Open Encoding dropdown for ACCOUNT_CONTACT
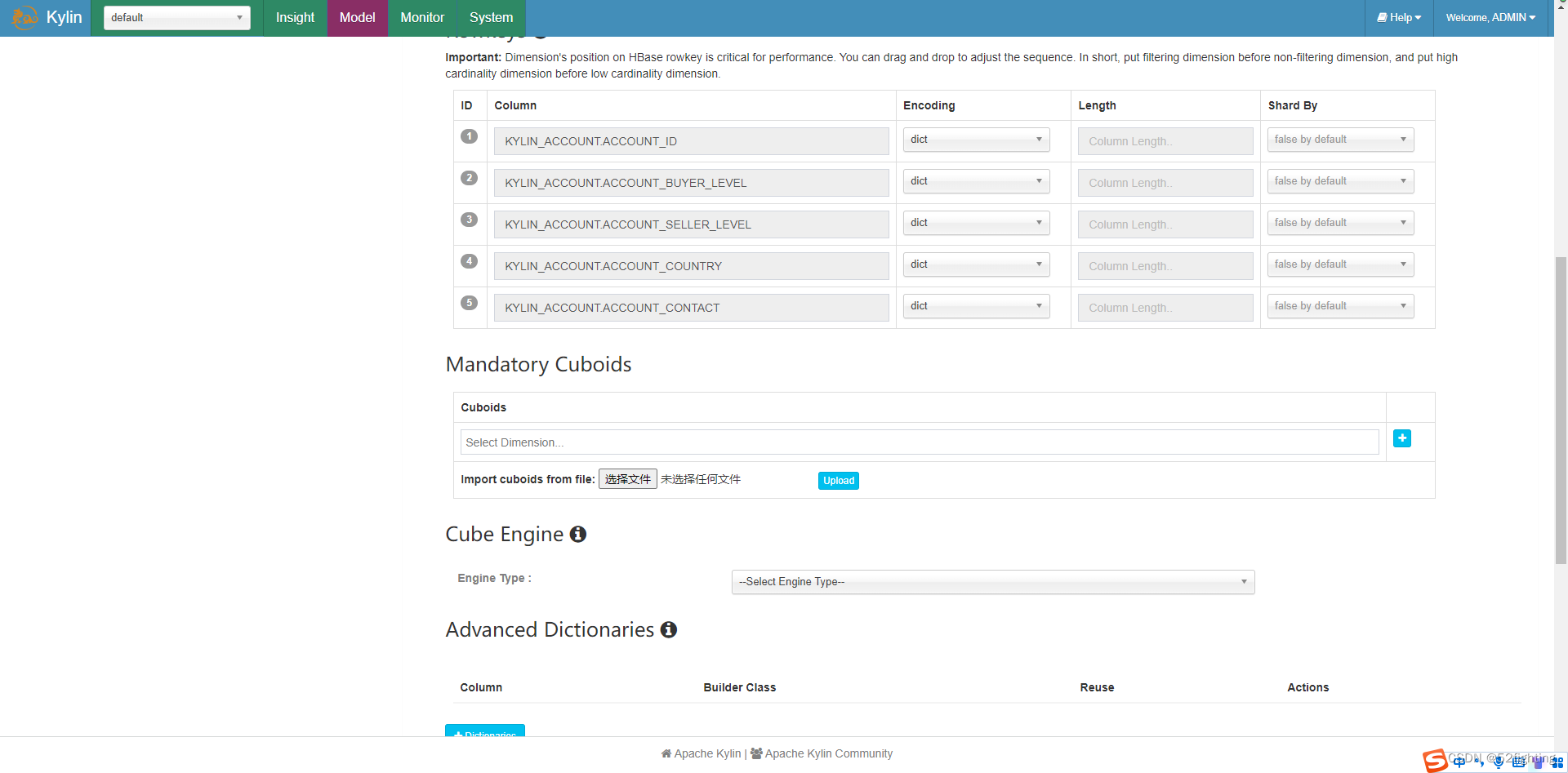The height and width of the screenshot is (773, 1568). pos(976,306)
